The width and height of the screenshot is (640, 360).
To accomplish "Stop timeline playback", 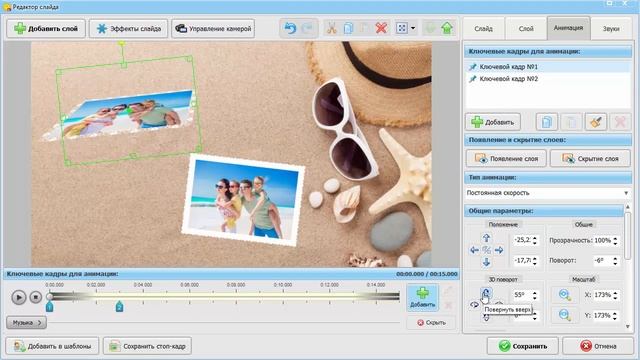I will (x=36, y=298).
